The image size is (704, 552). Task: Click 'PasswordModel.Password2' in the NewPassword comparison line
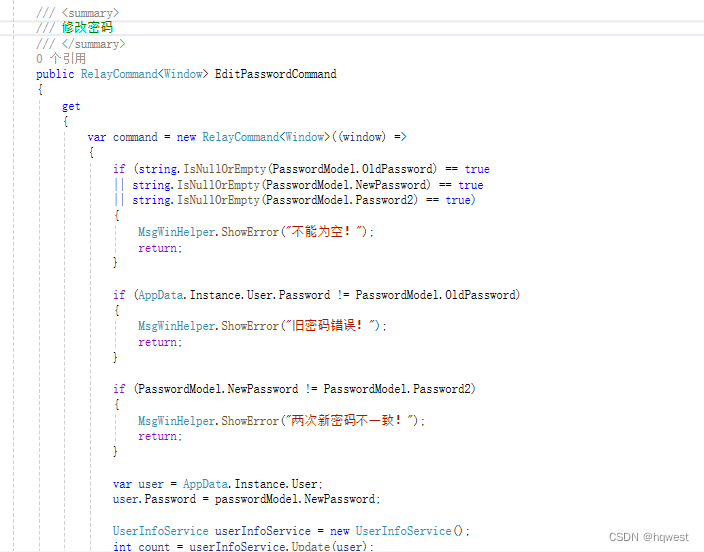(397, 389)
